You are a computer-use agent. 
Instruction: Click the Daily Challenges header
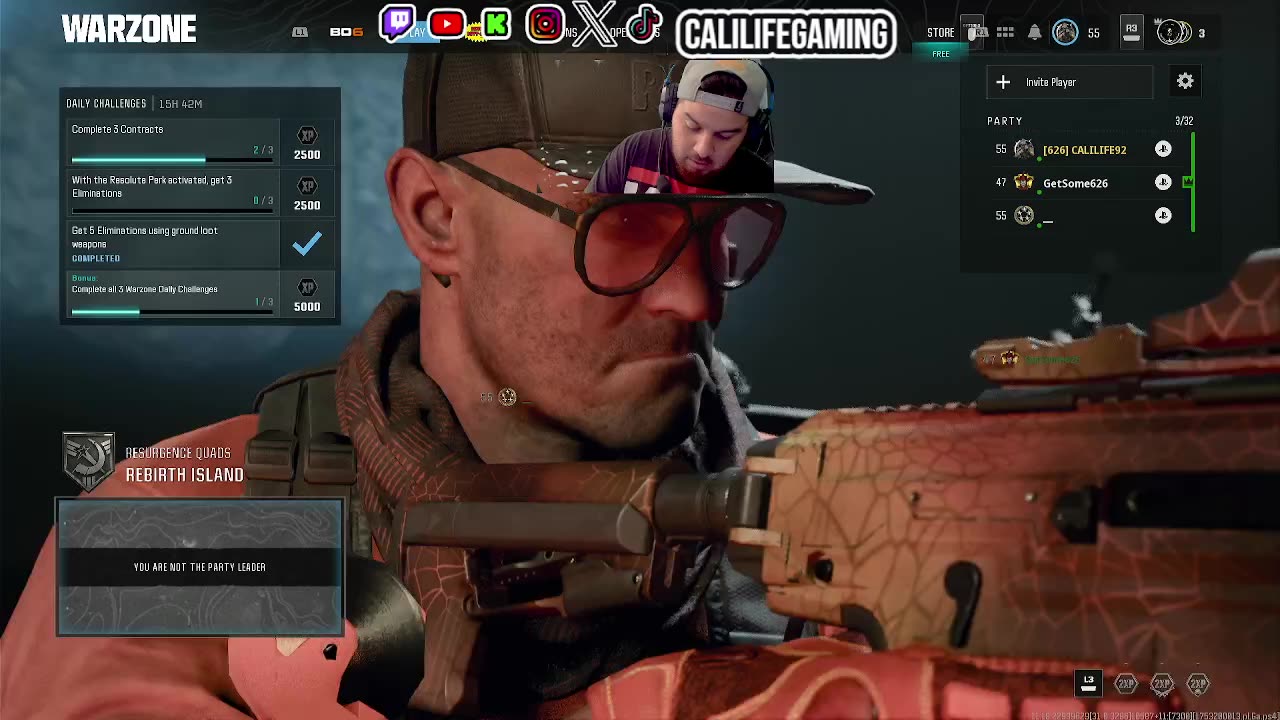point(106,104)
